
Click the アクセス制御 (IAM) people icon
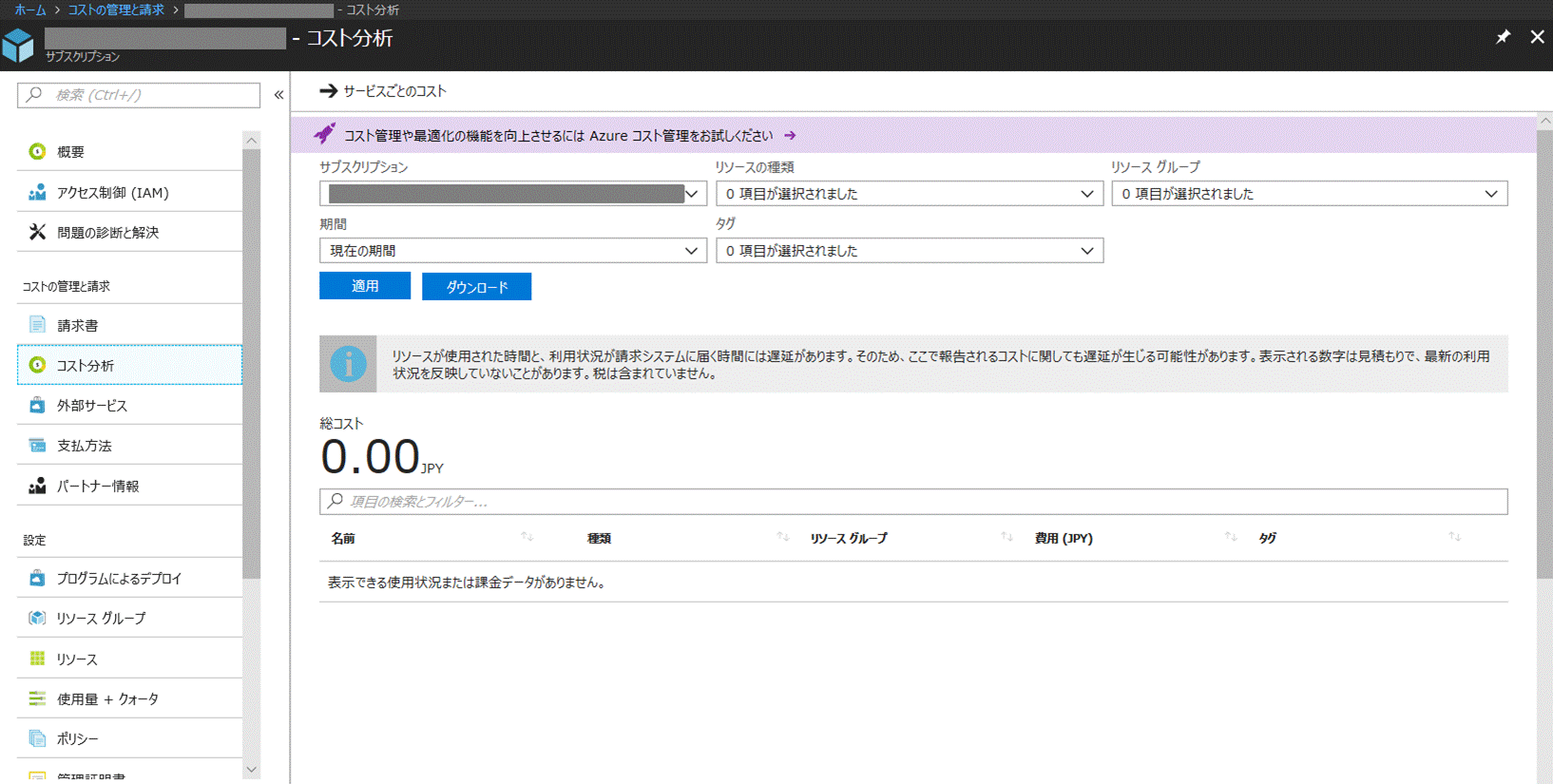click(x=37, y=192)
